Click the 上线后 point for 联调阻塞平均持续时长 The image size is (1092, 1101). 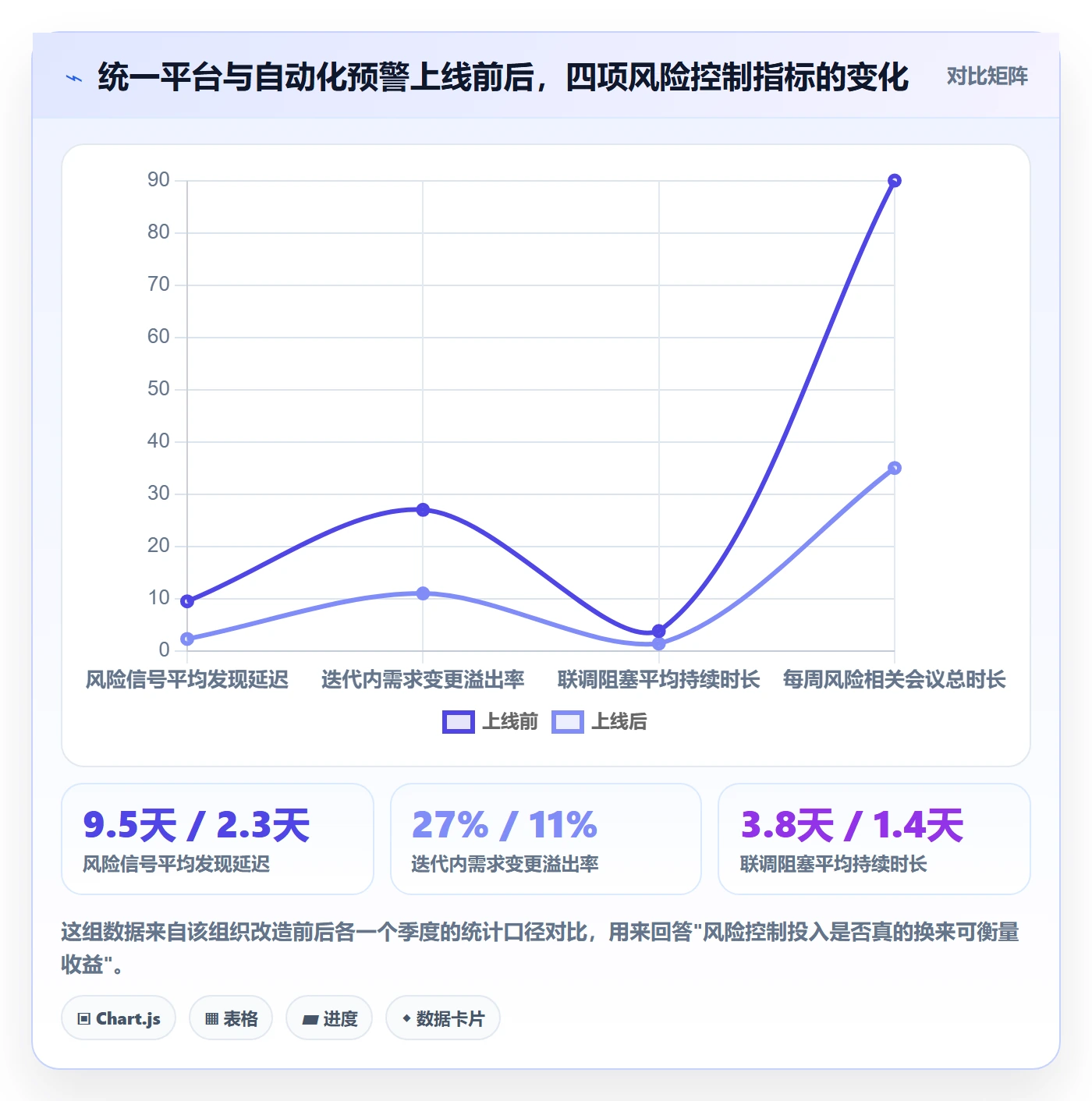pos(659,643)
